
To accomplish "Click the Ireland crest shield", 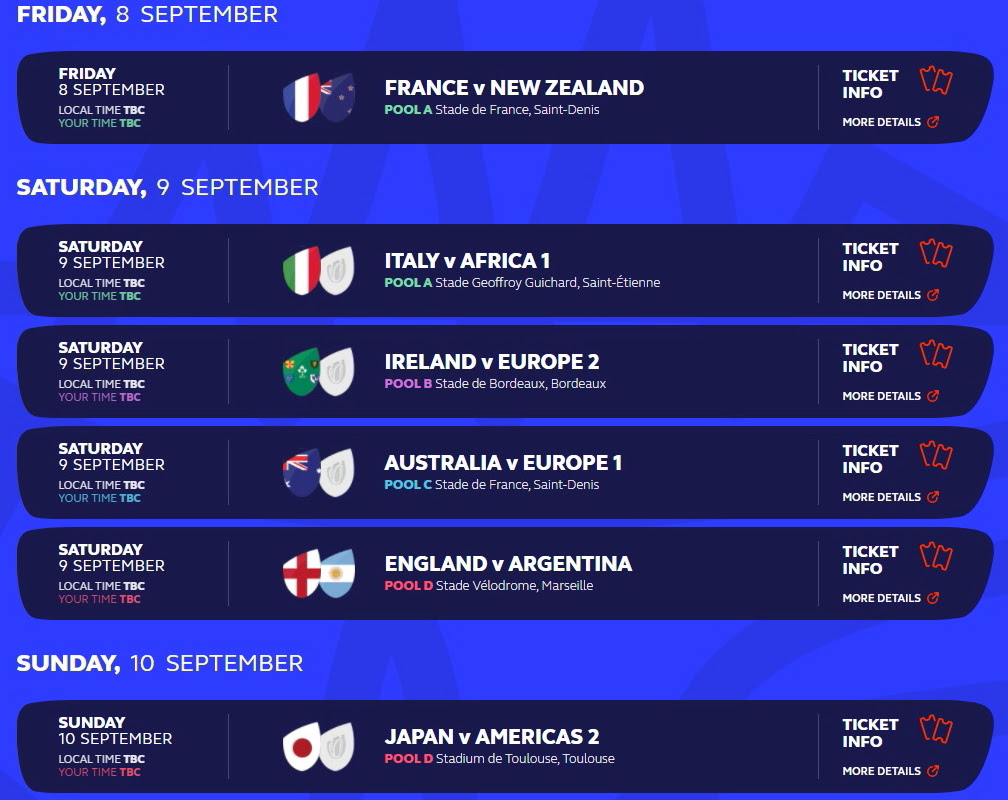I will coord(302,372).
